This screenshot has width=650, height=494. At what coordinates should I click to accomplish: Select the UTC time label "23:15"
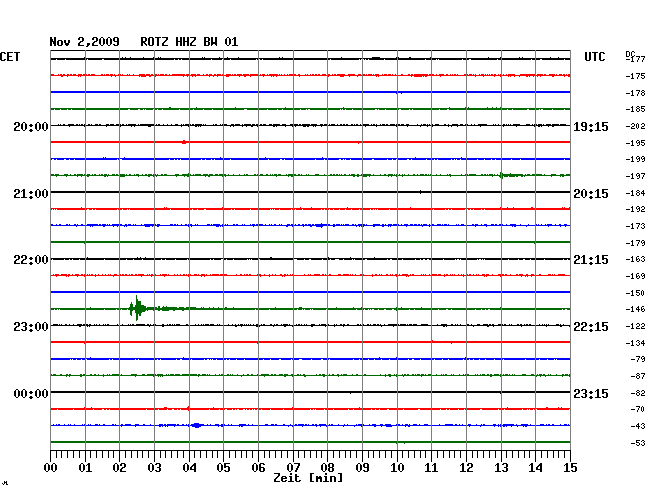pos(591,393)
